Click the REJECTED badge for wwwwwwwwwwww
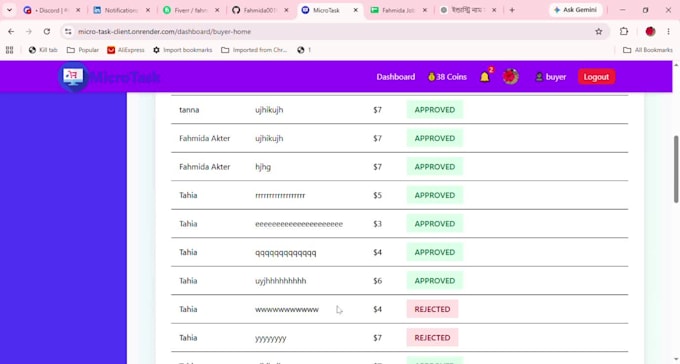This screenshot has height=364, width=680. (432, 309)
